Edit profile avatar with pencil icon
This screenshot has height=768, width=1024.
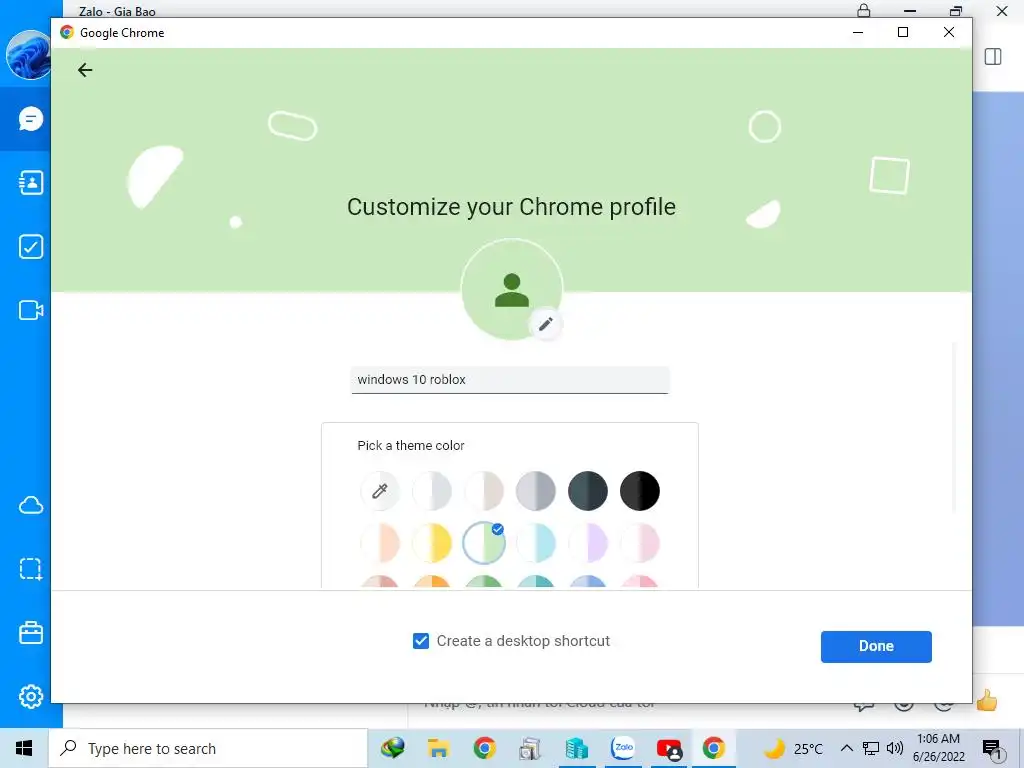pyautogui.click(x=546, y=324)
